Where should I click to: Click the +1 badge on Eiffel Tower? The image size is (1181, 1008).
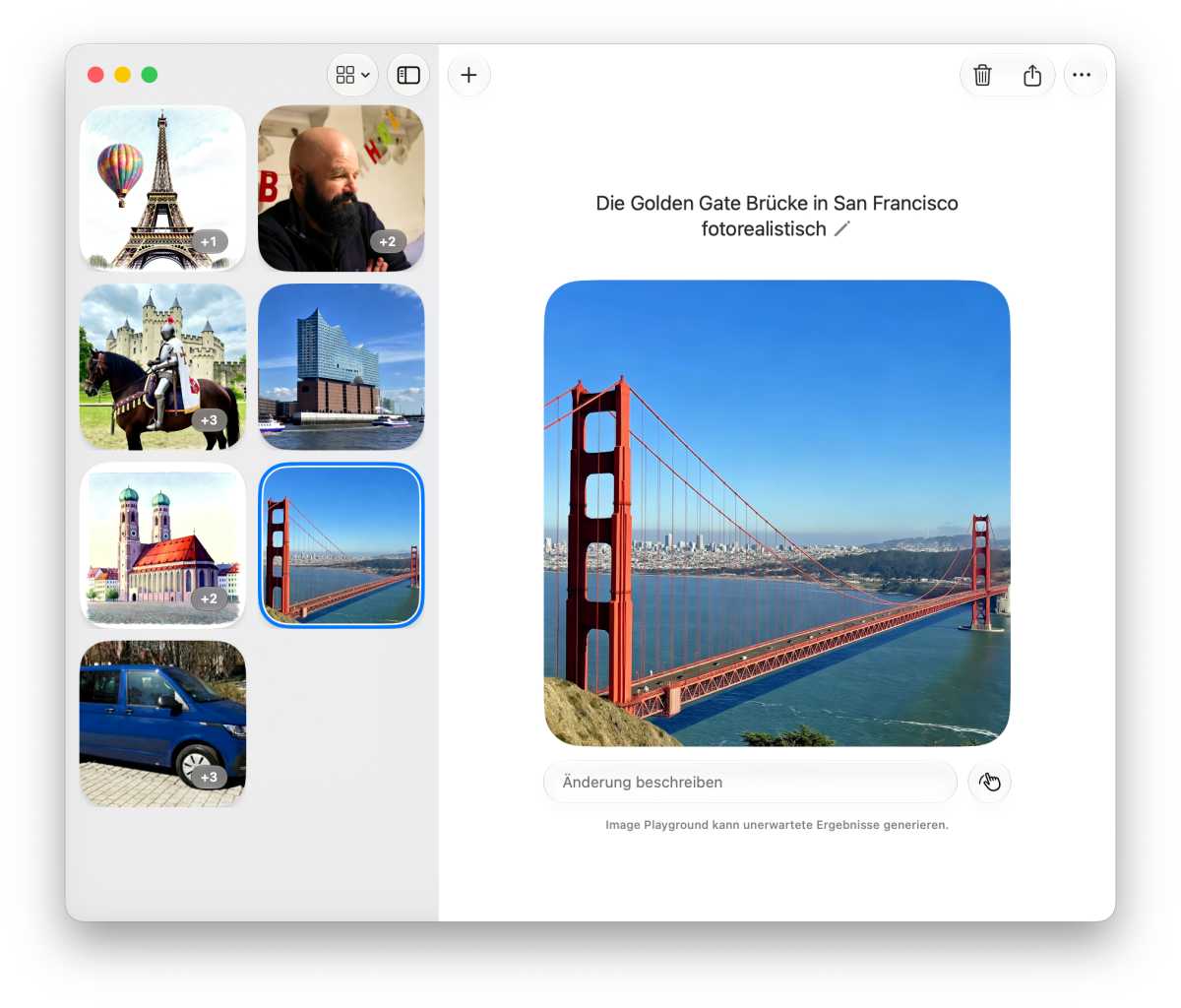click(x=209, y=241)
